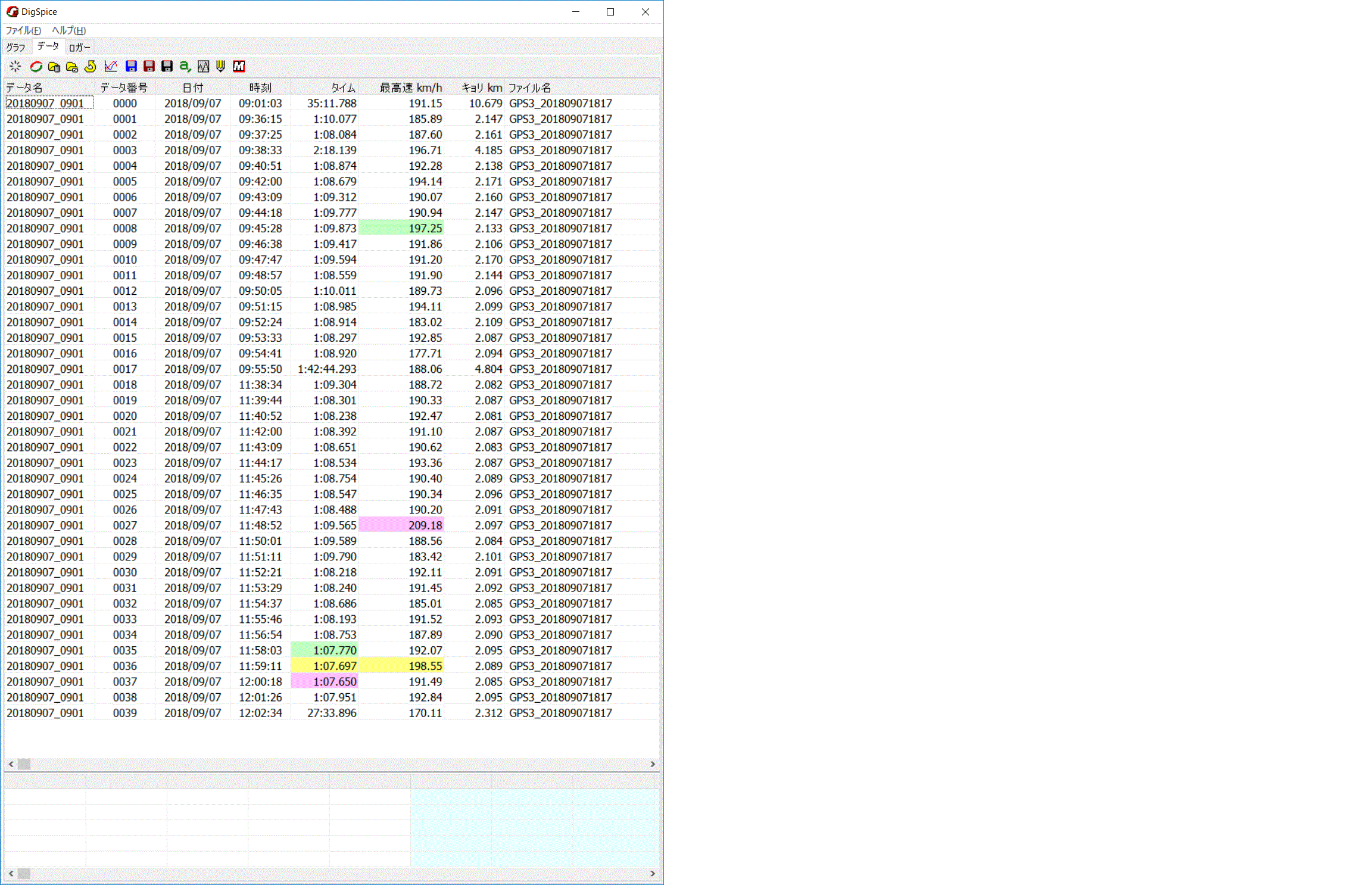Open the ヘルプ(H) menu
The image size is (1372, 885).
coord(68,30)
